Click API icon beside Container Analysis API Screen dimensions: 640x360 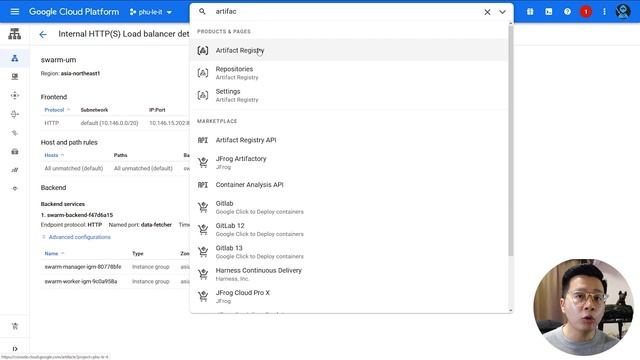(x=203, y=185)
